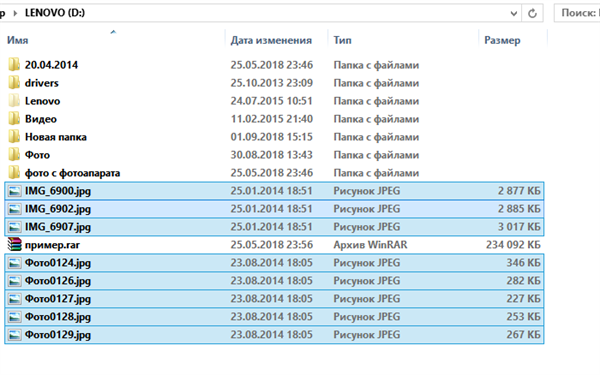
Task: Select the Lenovo folder name
Action: click(x=42, y=101)
